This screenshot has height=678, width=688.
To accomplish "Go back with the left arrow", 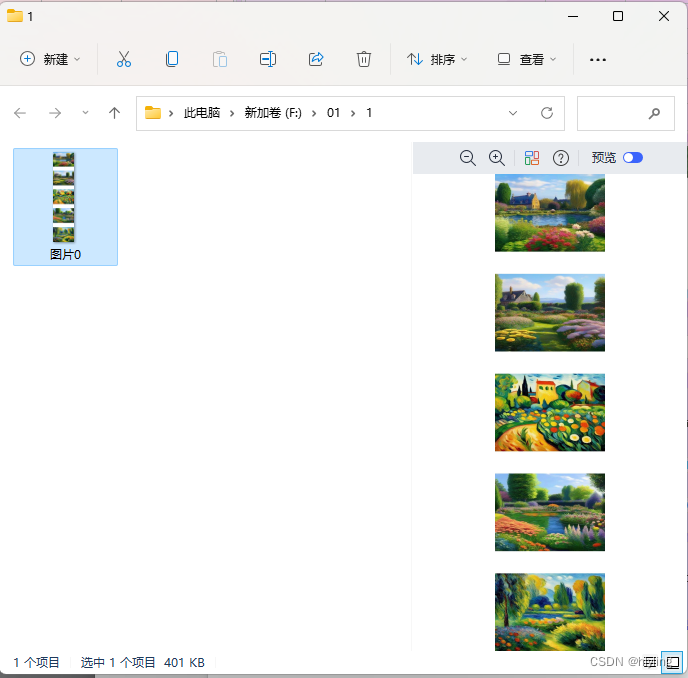I will 20,113.
